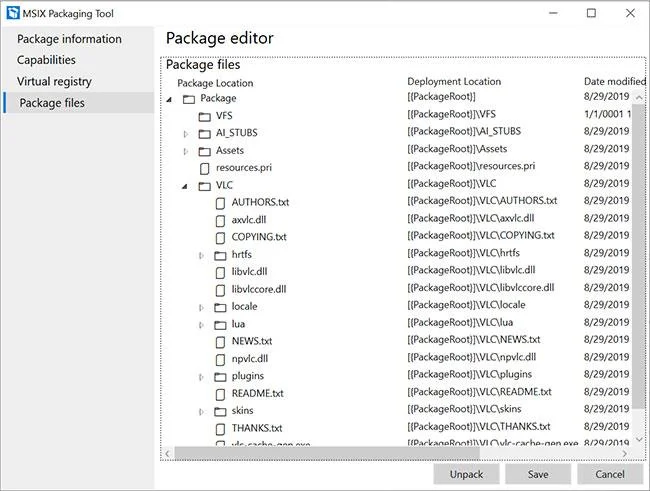Maximize the MSIX Packaging Tool window
Image resolution: width=650 pixels, height=491 pixels.
592,13
